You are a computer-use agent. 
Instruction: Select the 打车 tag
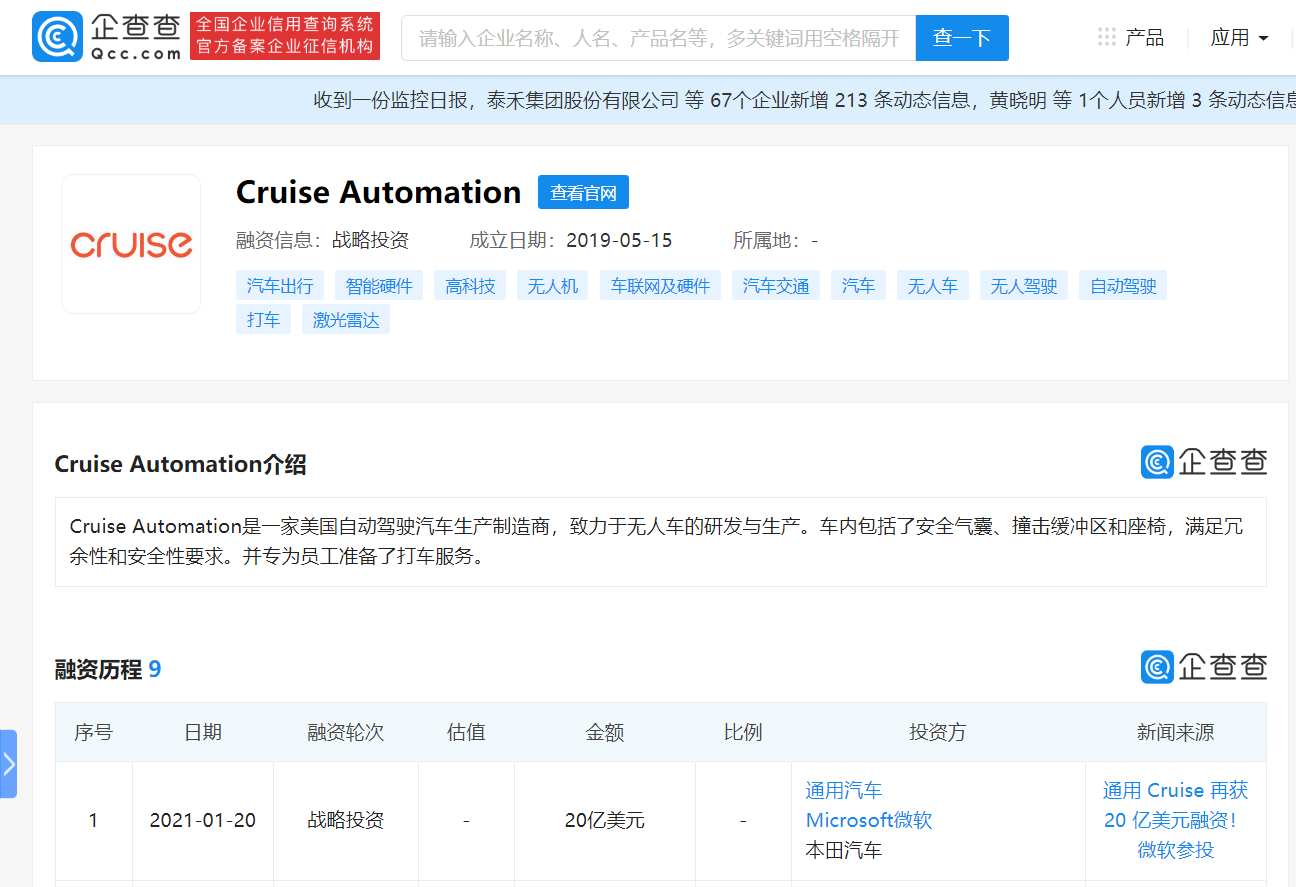click(x=263, y=319)
